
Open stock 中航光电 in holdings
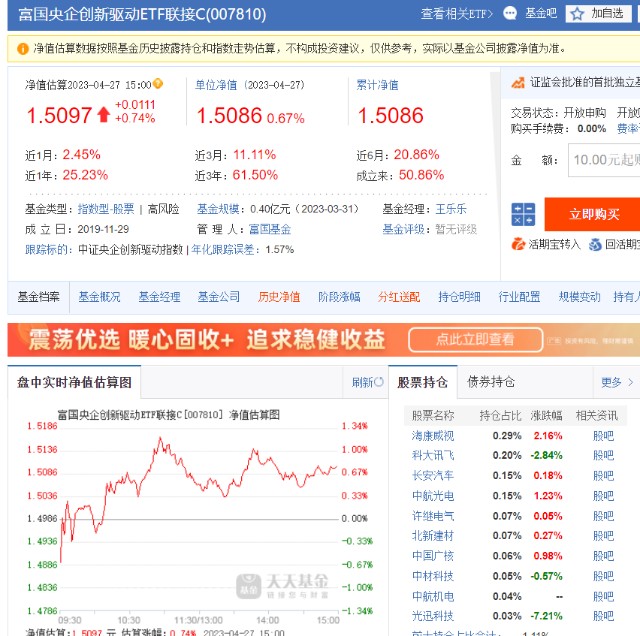(433, 496)
